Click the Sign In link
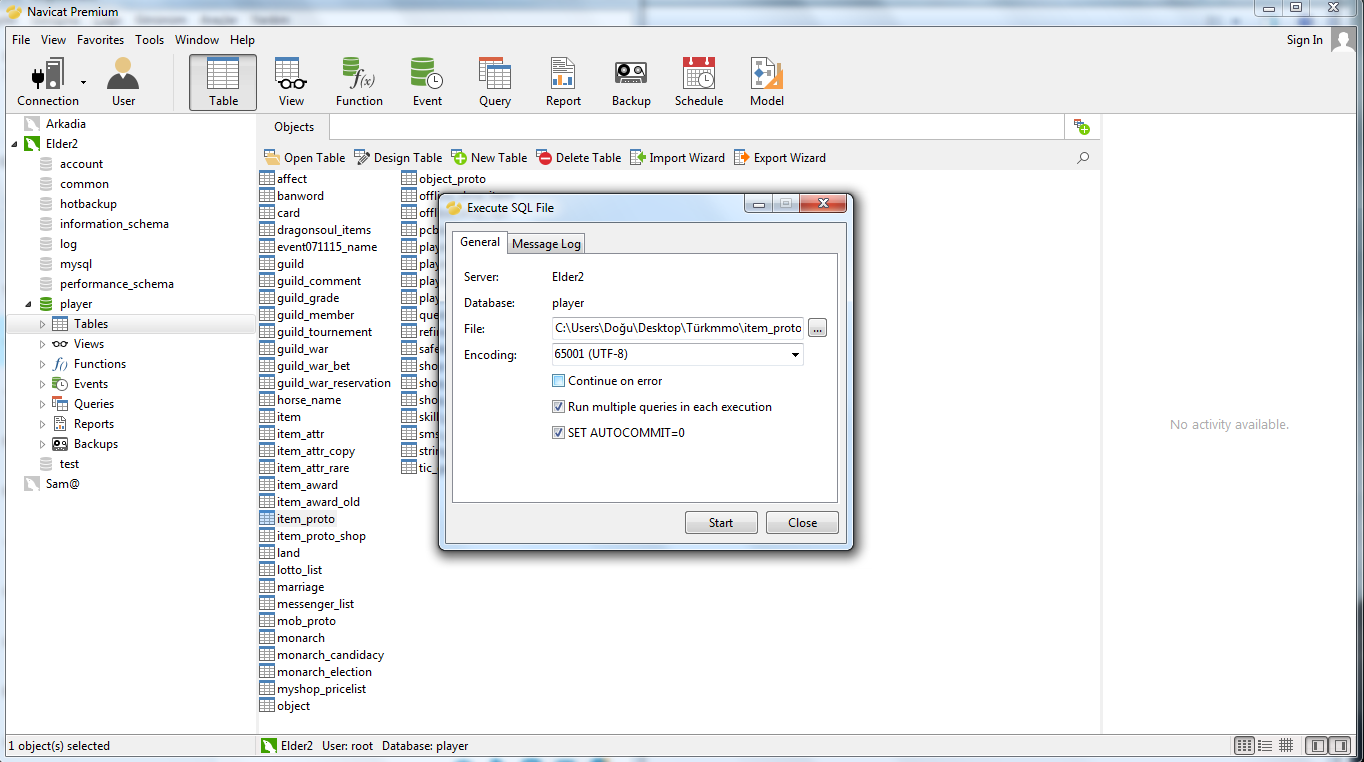The width and height of the screenshot is (1364, 762). 1304,40
